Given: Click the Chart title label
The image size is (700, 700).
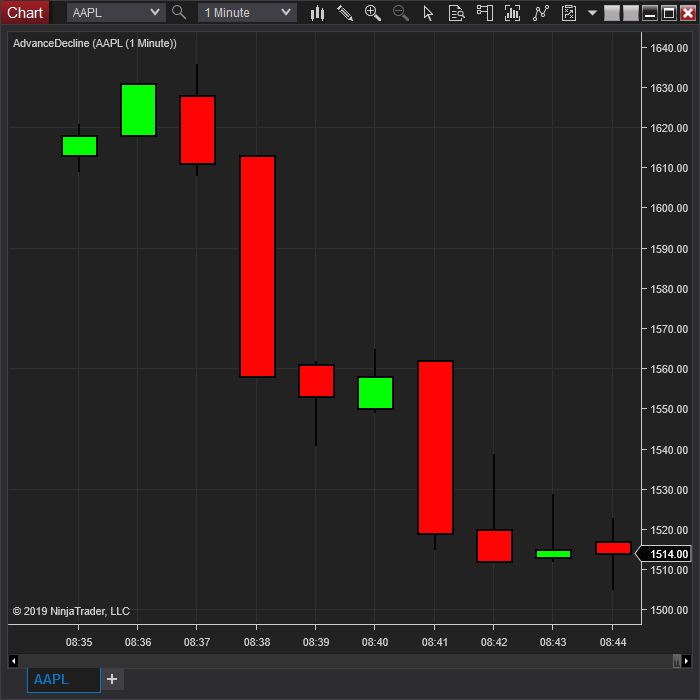Looking at the screenshot, I should [x=25, y=12].
